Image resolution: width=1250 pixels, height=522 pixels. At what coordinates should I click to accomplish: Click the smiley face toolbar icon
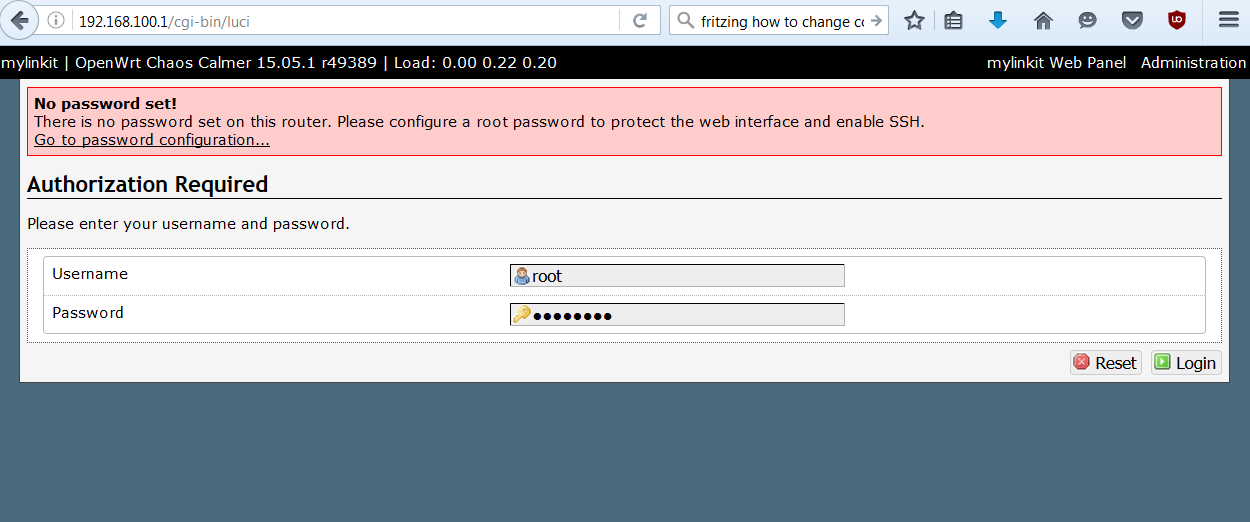pos(1088,21)
